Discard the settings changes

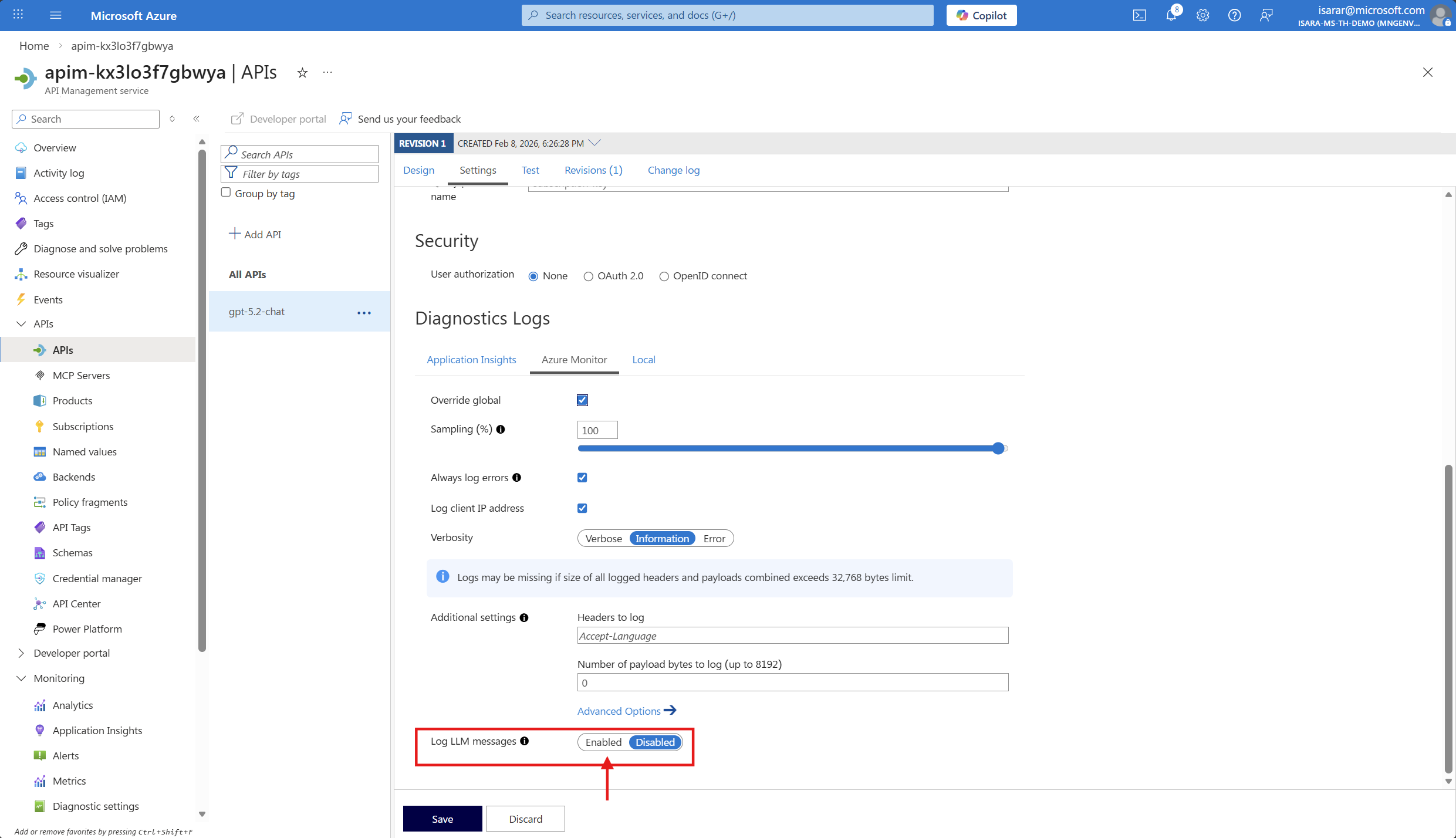(525, 819)
